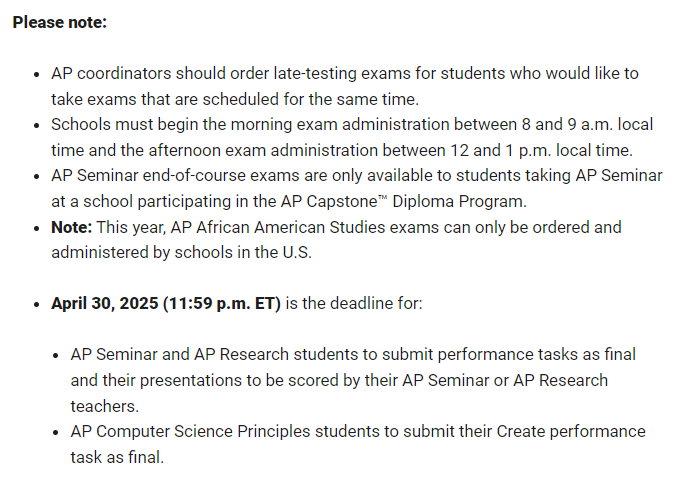Image resolution: width=686 pixels, height=477 pixels.
Task: Click the word 'teachers.'
Action: tap(105, 407)
